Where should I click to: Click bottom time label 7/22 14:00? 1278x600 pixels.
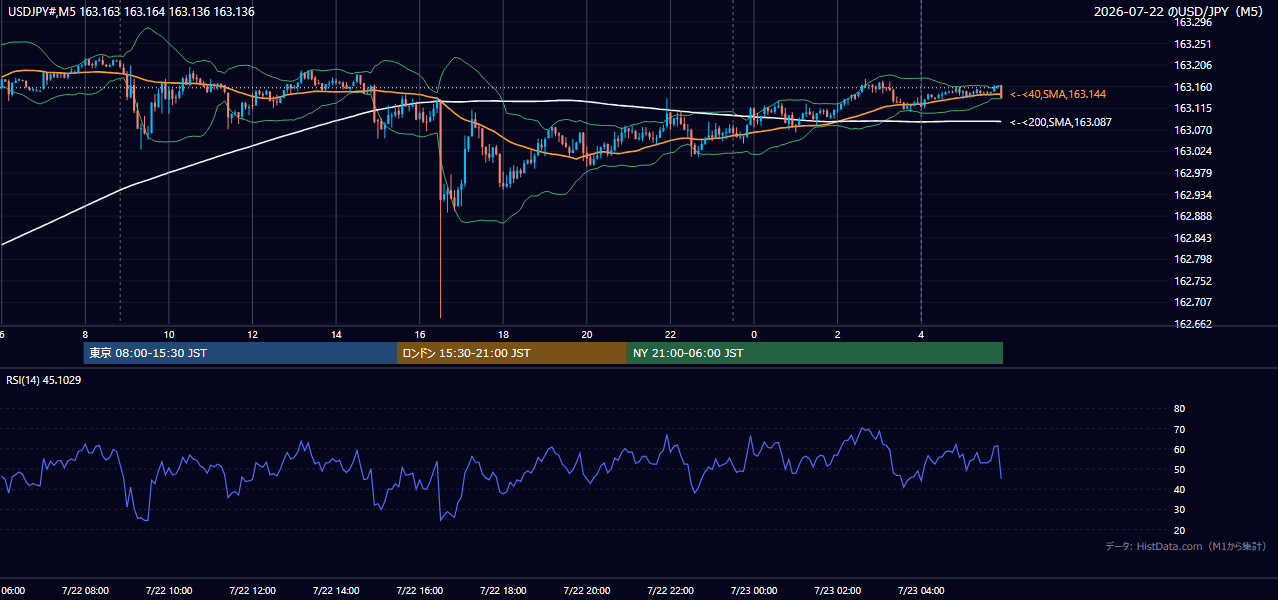(335, 591)
